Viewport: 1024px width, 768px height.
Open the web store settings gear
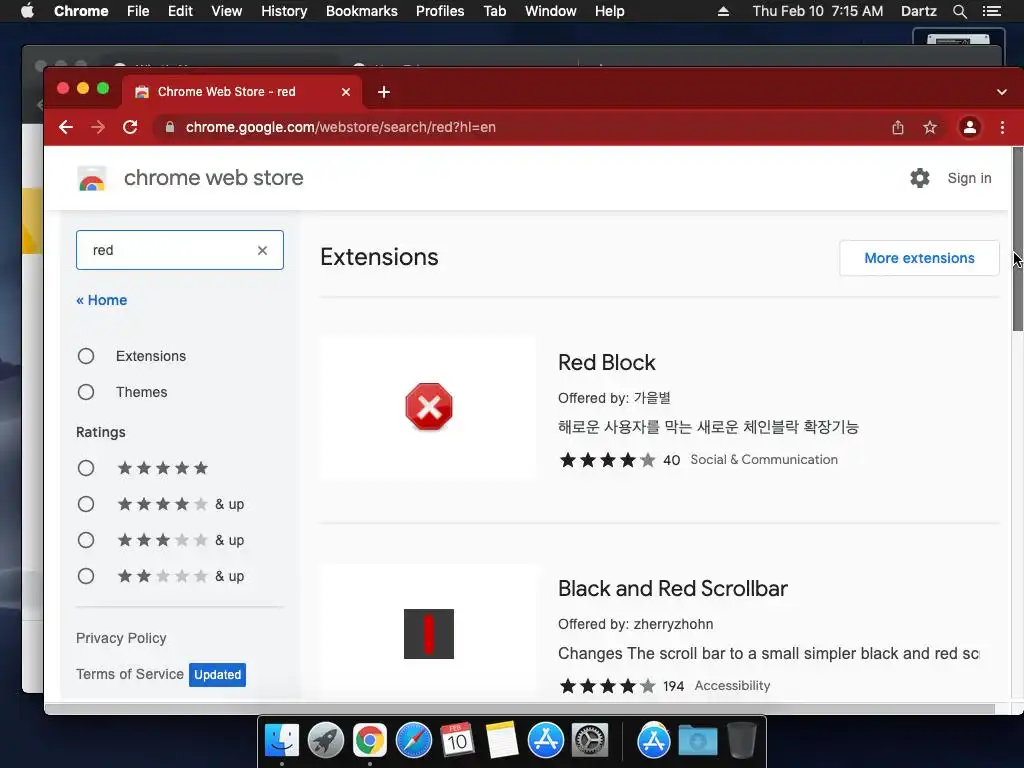[920, 178]
